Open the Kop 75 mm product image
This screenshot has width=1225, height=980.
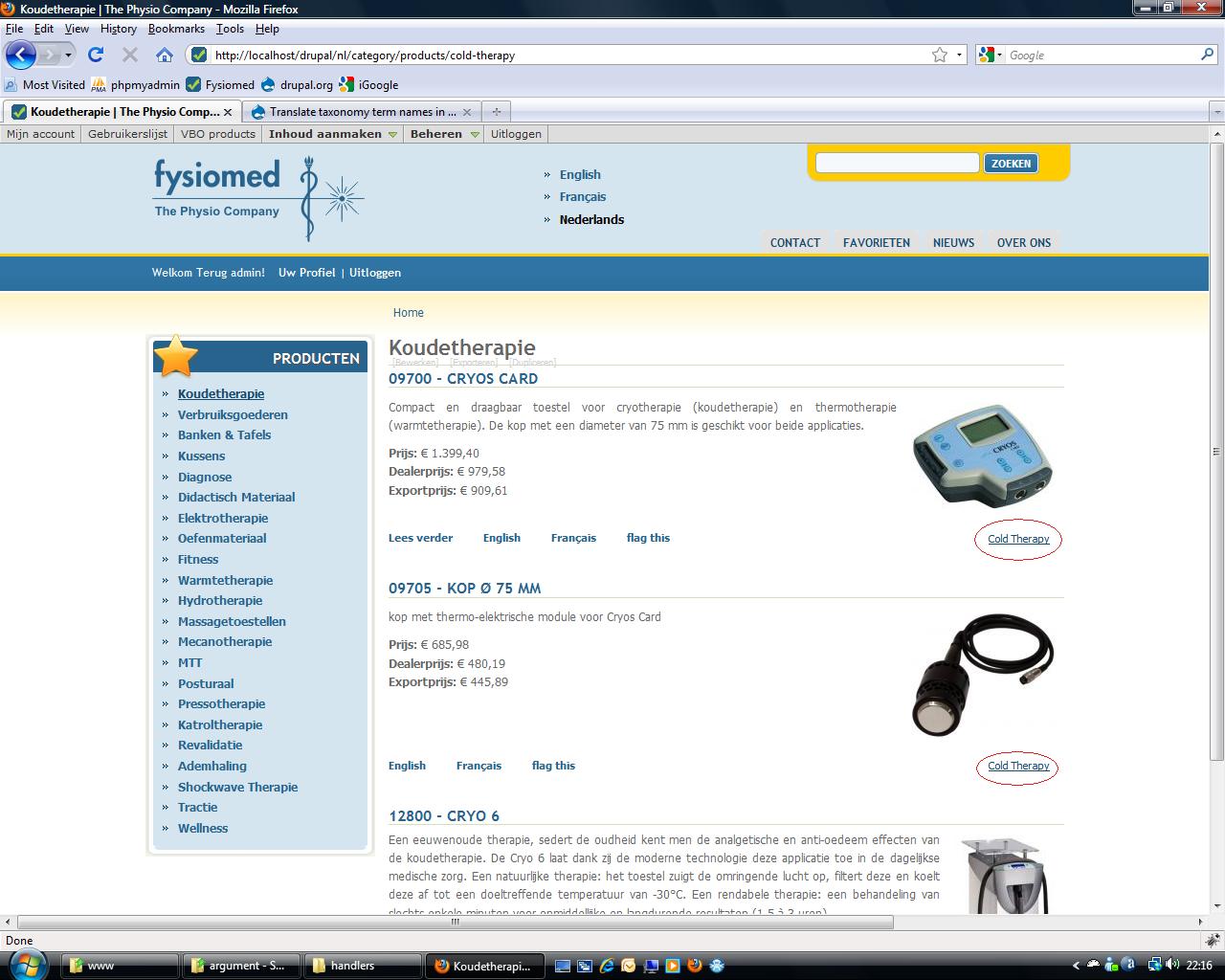click(983, 675)
